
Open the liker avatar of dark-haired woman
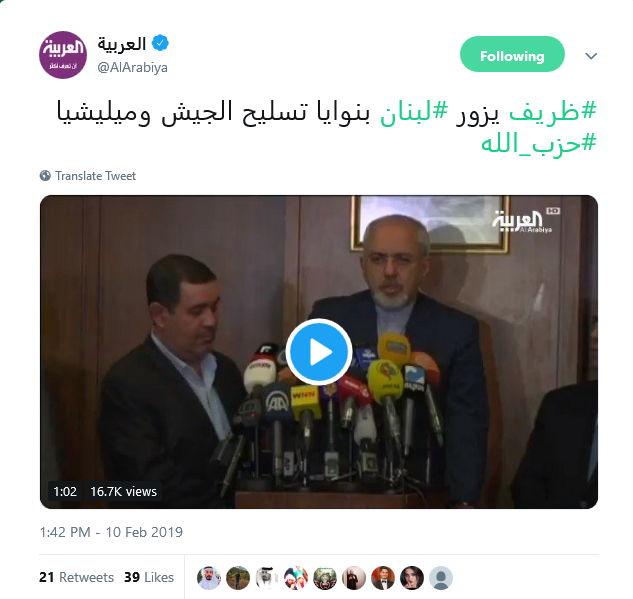tap(412, 578)
